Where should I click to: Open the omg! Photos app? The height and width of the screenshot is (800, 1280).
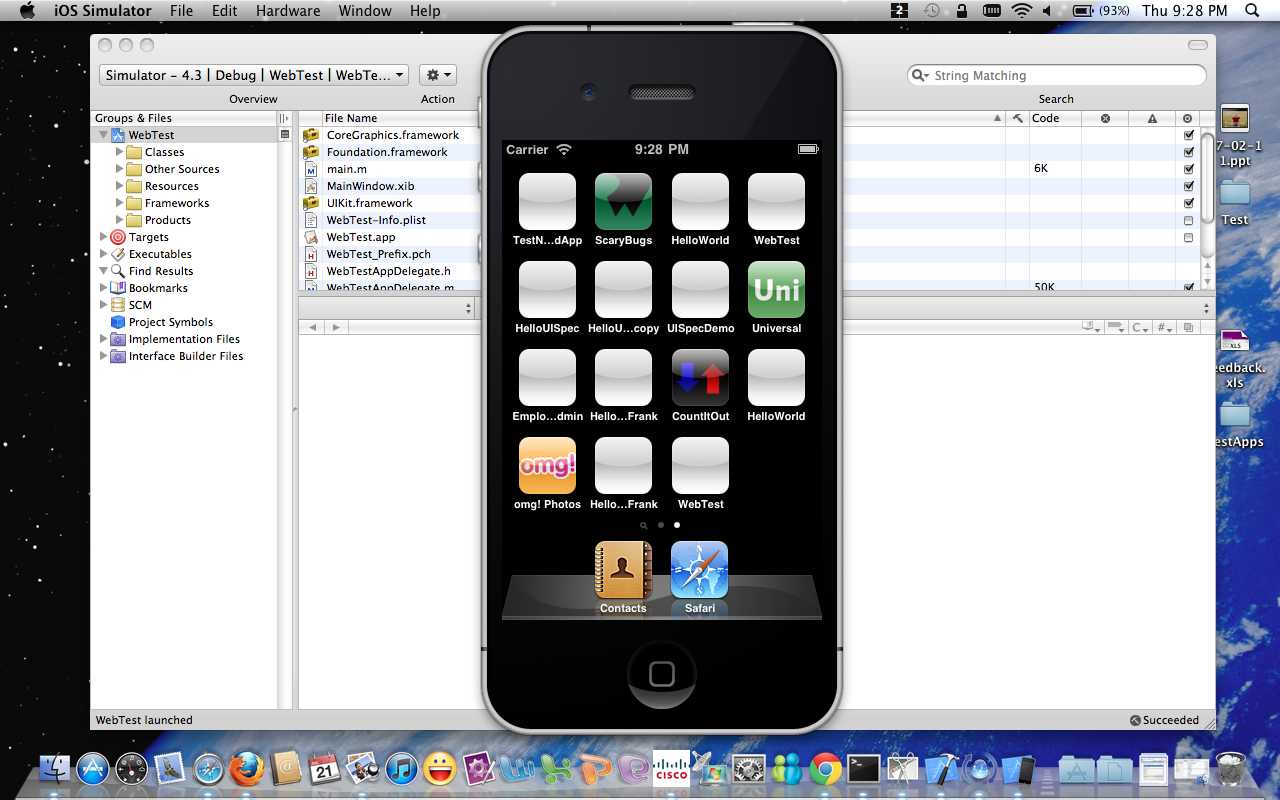point(547,465)
